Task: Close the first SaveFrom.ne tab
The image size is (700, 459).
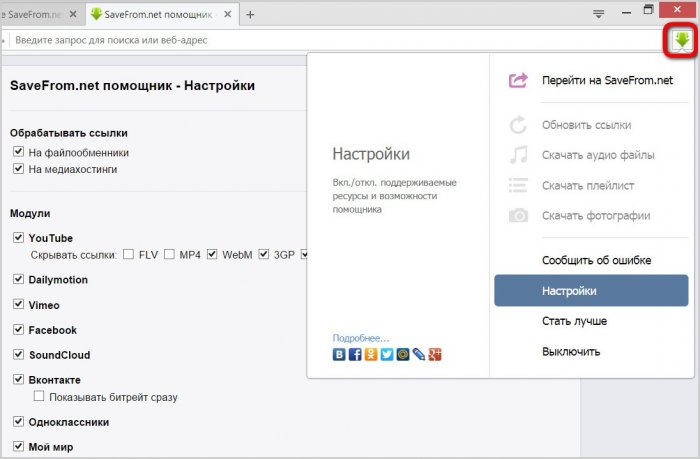Action: click(x=73, y=14)
